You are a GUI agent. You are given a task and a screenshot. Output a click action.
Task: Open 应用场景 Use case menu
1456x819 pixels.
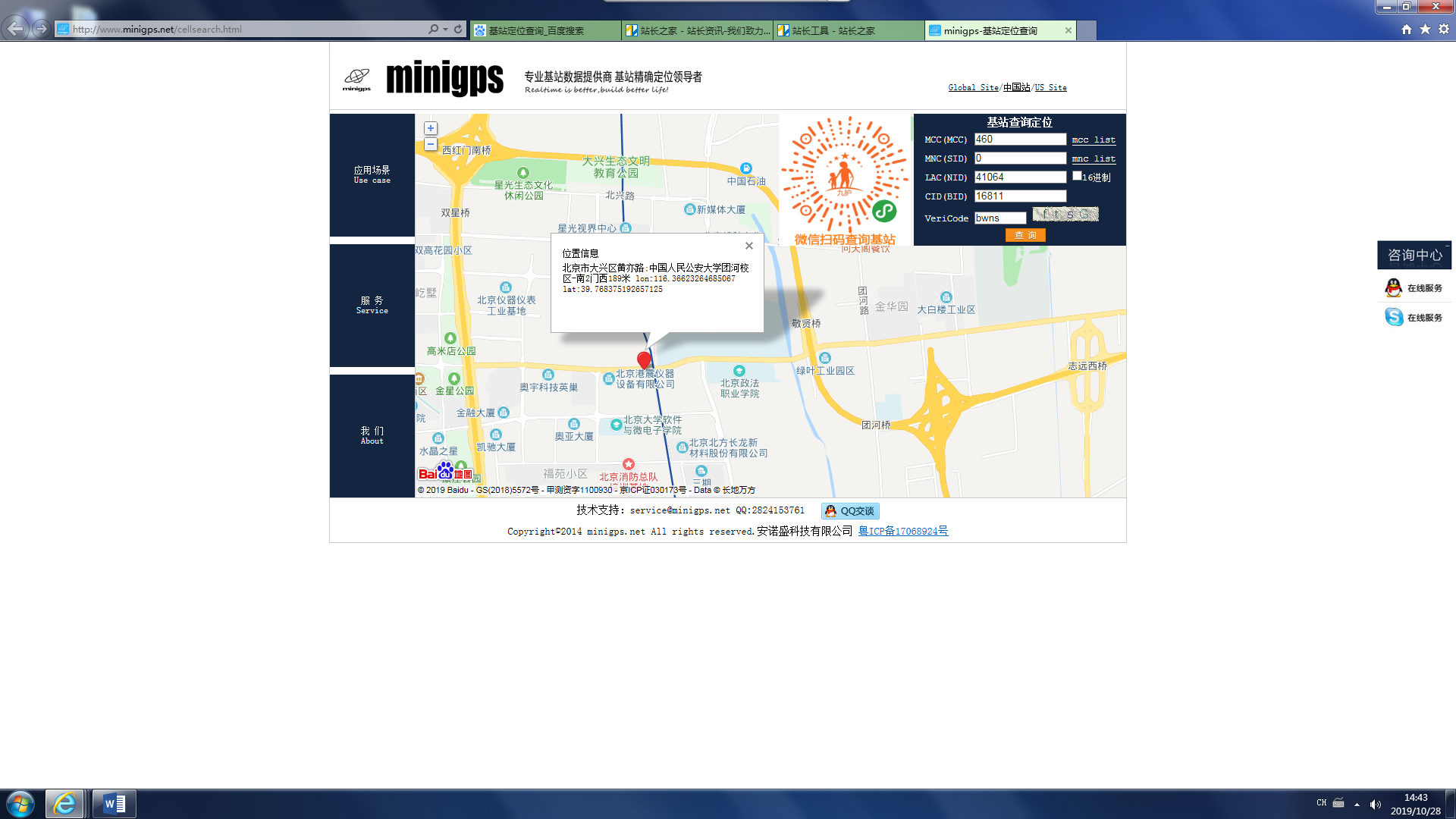point(372,174)
